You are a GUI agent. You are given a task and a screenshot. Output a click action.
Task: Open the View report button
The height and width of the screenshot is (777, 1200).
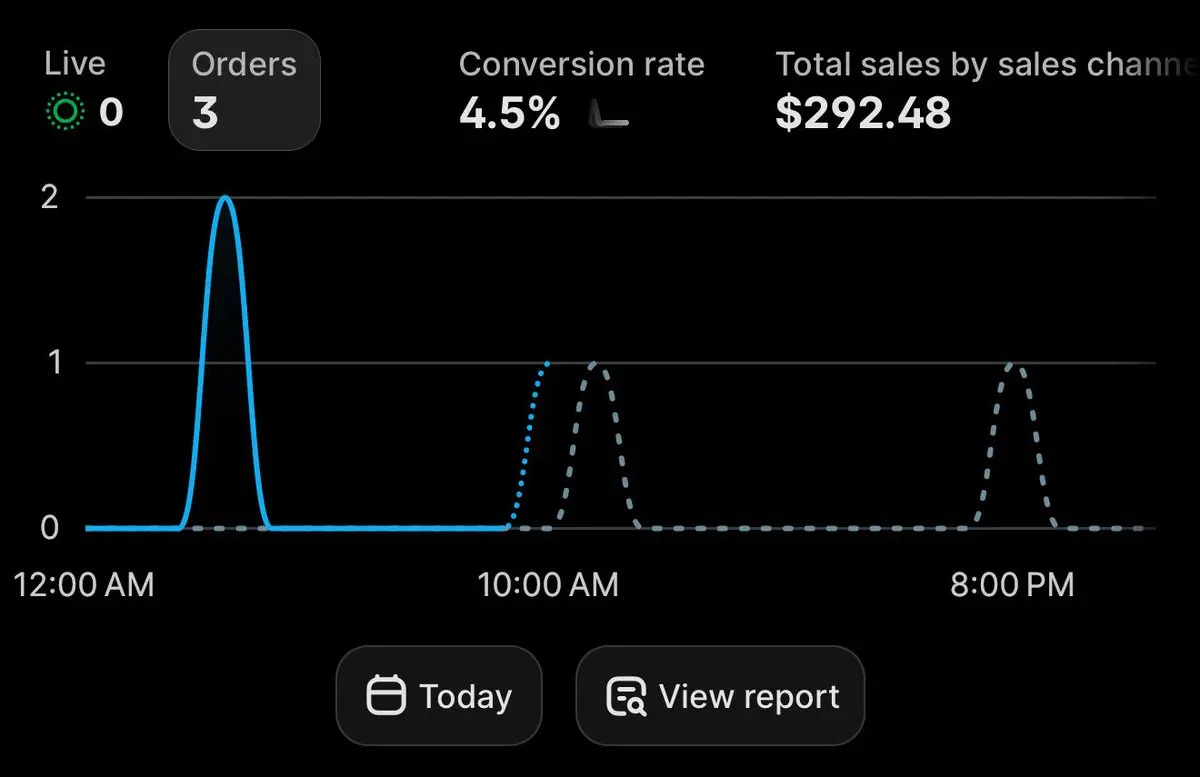click(x=720, y=696)
